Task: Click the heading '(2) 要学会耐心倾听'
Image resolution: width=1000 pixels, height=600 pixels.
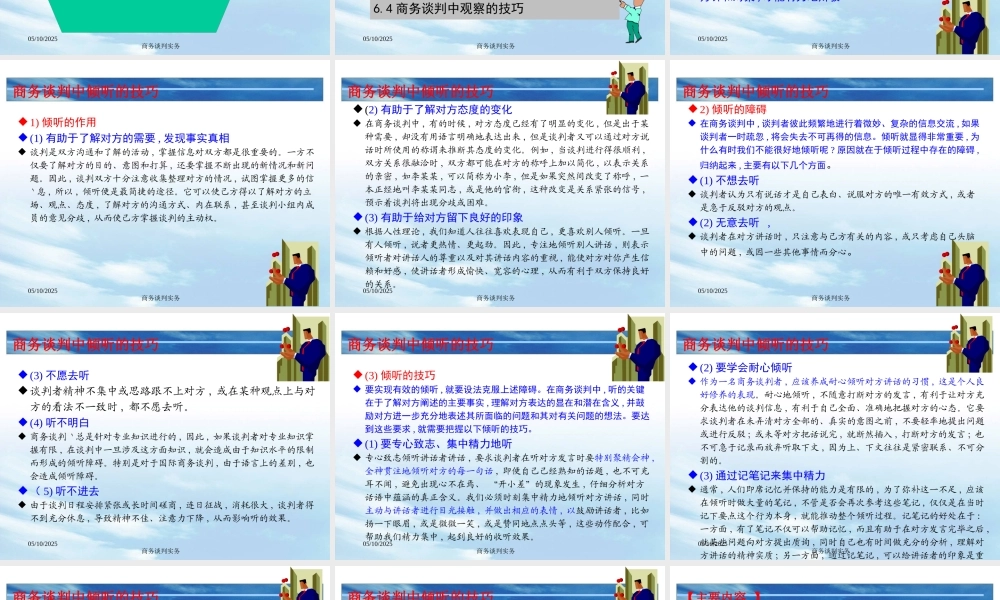Action: (746, 368)
